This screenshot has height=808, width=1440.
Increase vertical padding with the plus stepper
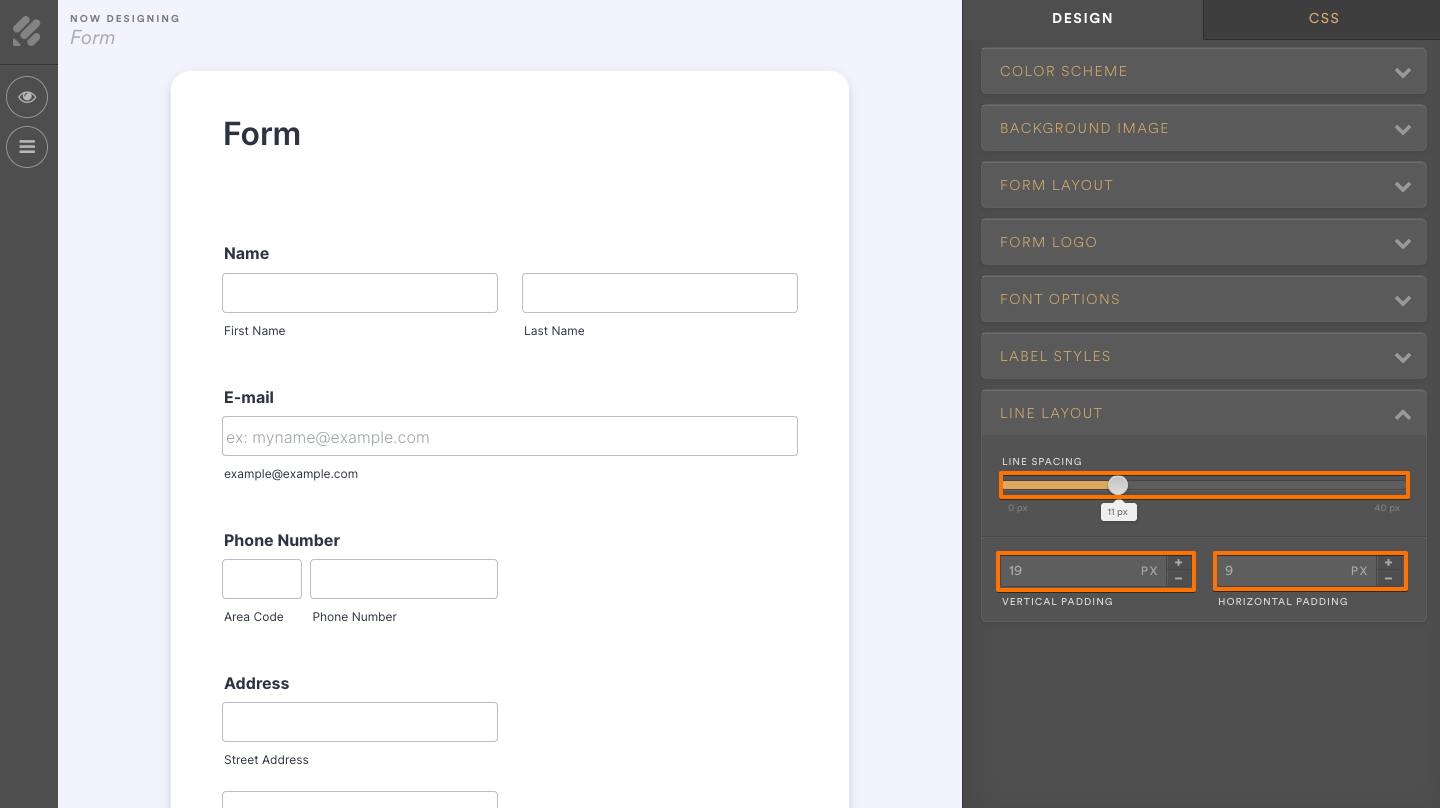[x=1178, y=562]
